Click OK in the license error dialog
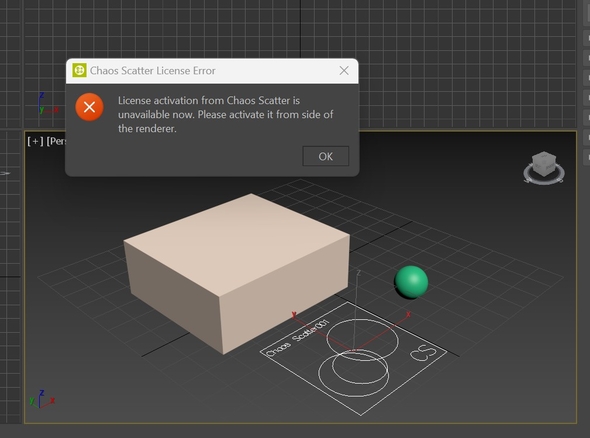This screenshot has width=590, height=438. [325, 156]
